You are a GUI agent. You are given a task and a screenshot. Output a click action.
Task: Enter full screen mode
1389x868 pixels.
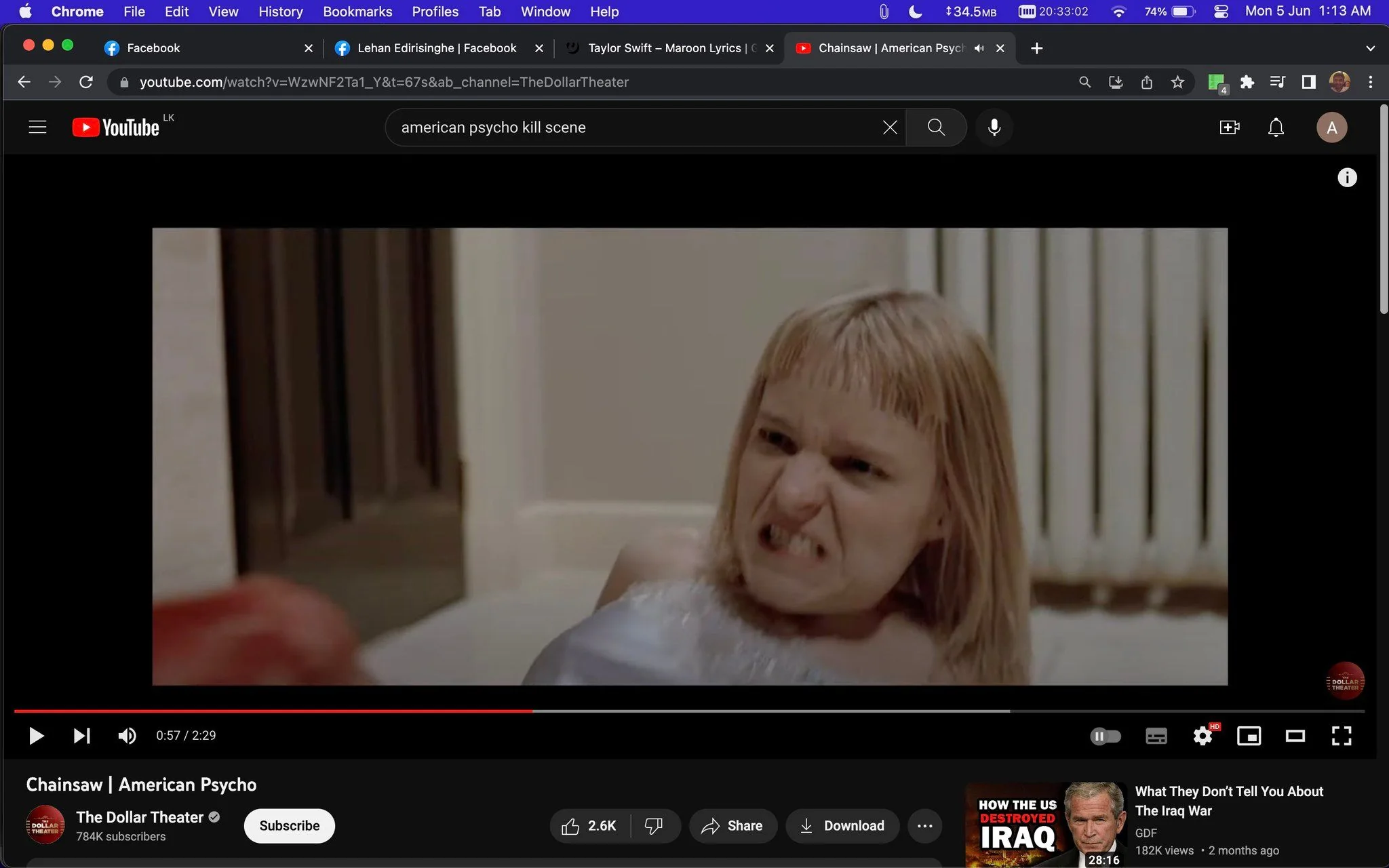(1342, 736)
